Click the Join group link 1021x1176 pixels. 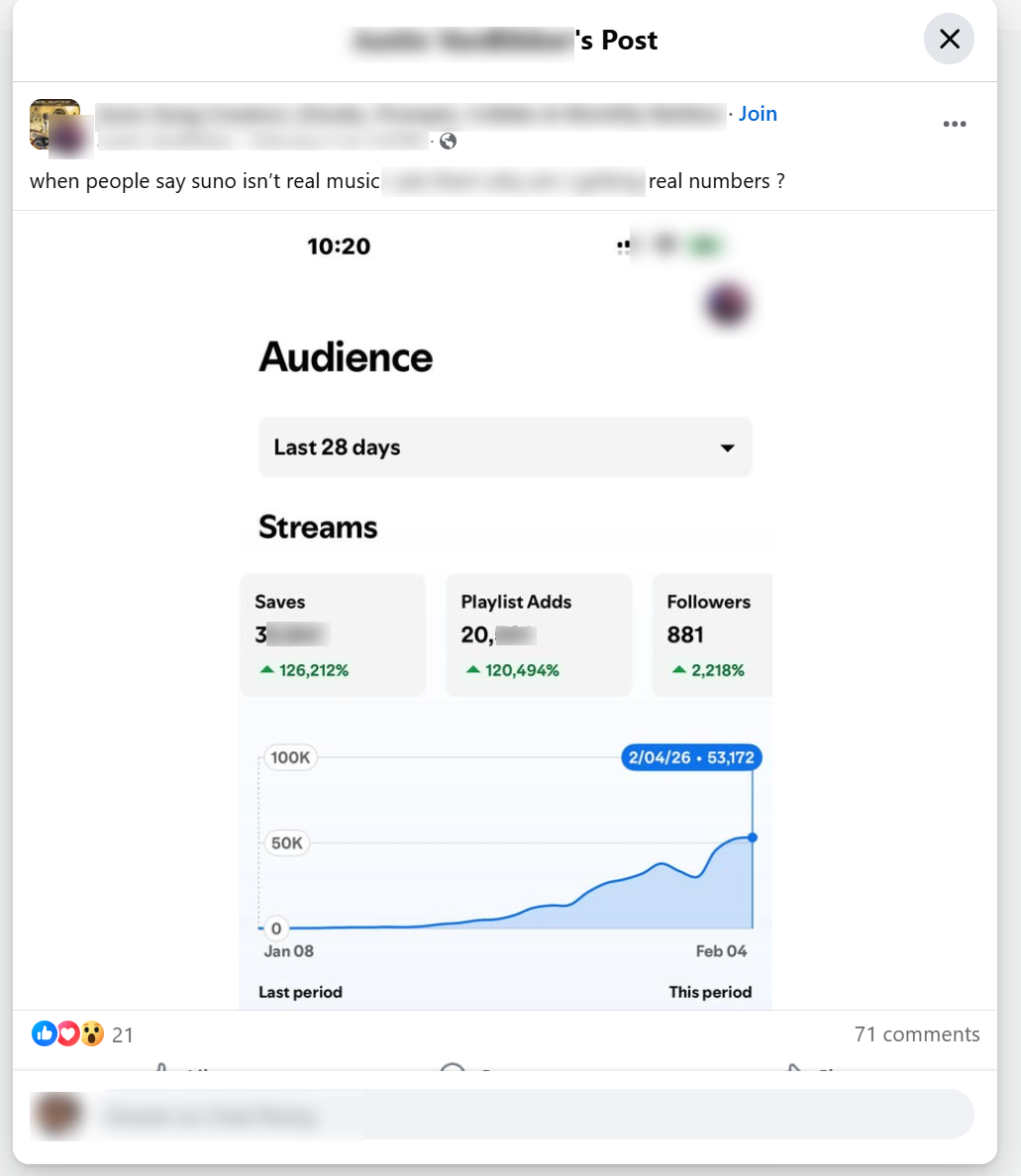click(758, 114)
